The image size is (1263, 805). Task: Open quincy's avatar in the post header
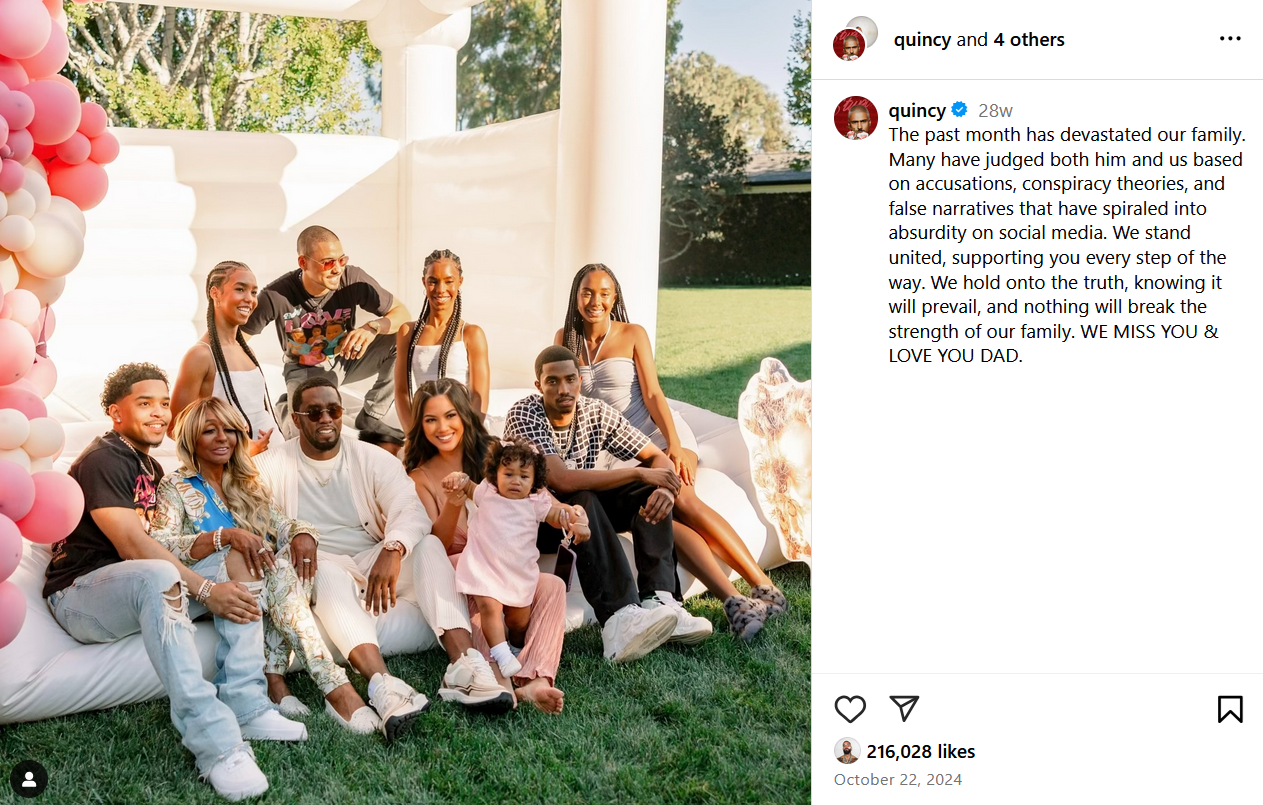(x=848, y=45)
